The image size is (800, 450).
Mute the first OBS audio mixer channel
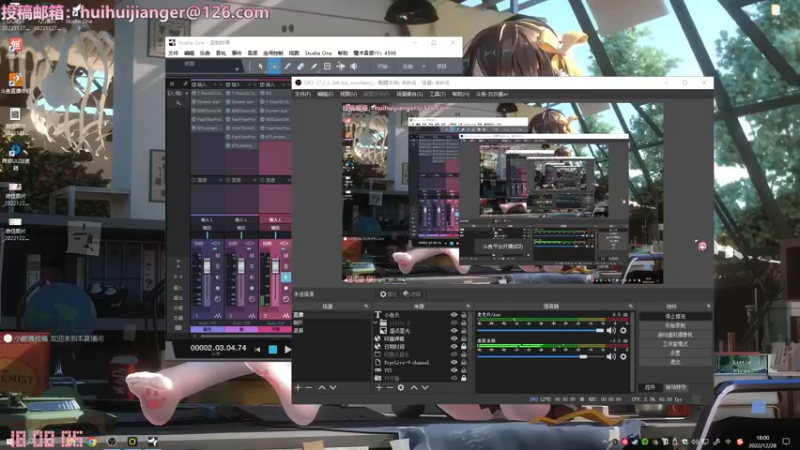pyautogui.click(x=611, y=331)
